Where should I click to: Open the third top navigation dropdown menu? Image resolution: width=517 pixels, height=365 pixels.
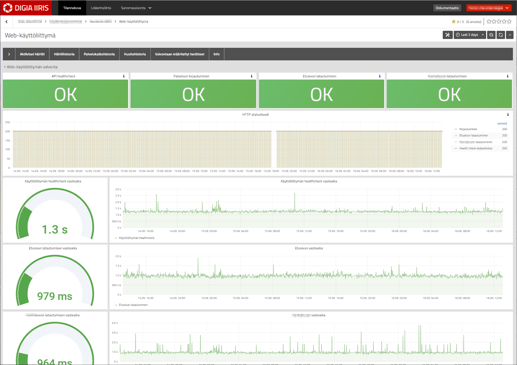point(136,8)
